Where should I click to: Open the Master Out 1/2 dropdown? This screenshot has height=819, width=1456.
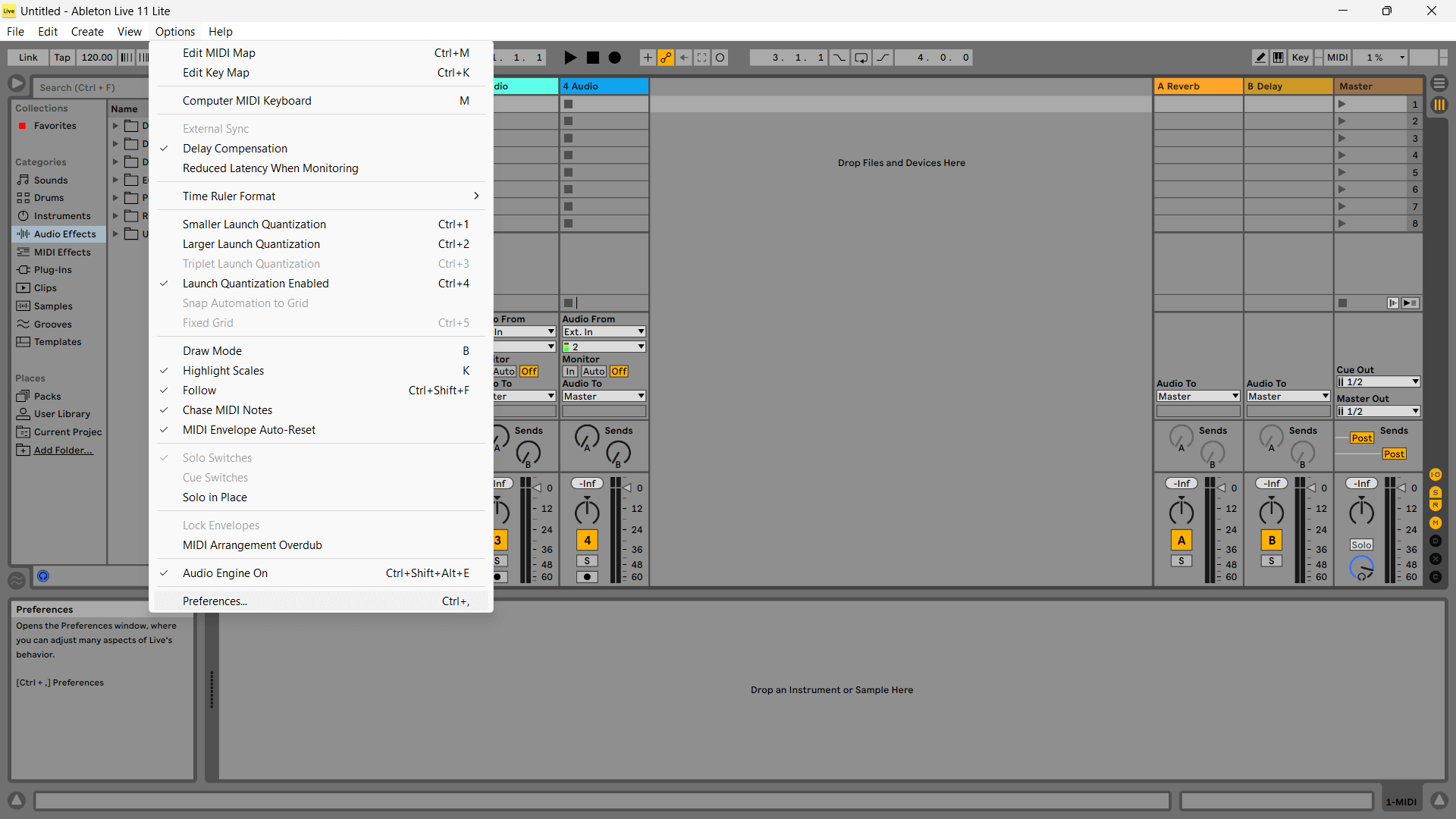click(x=1378, y=412)
